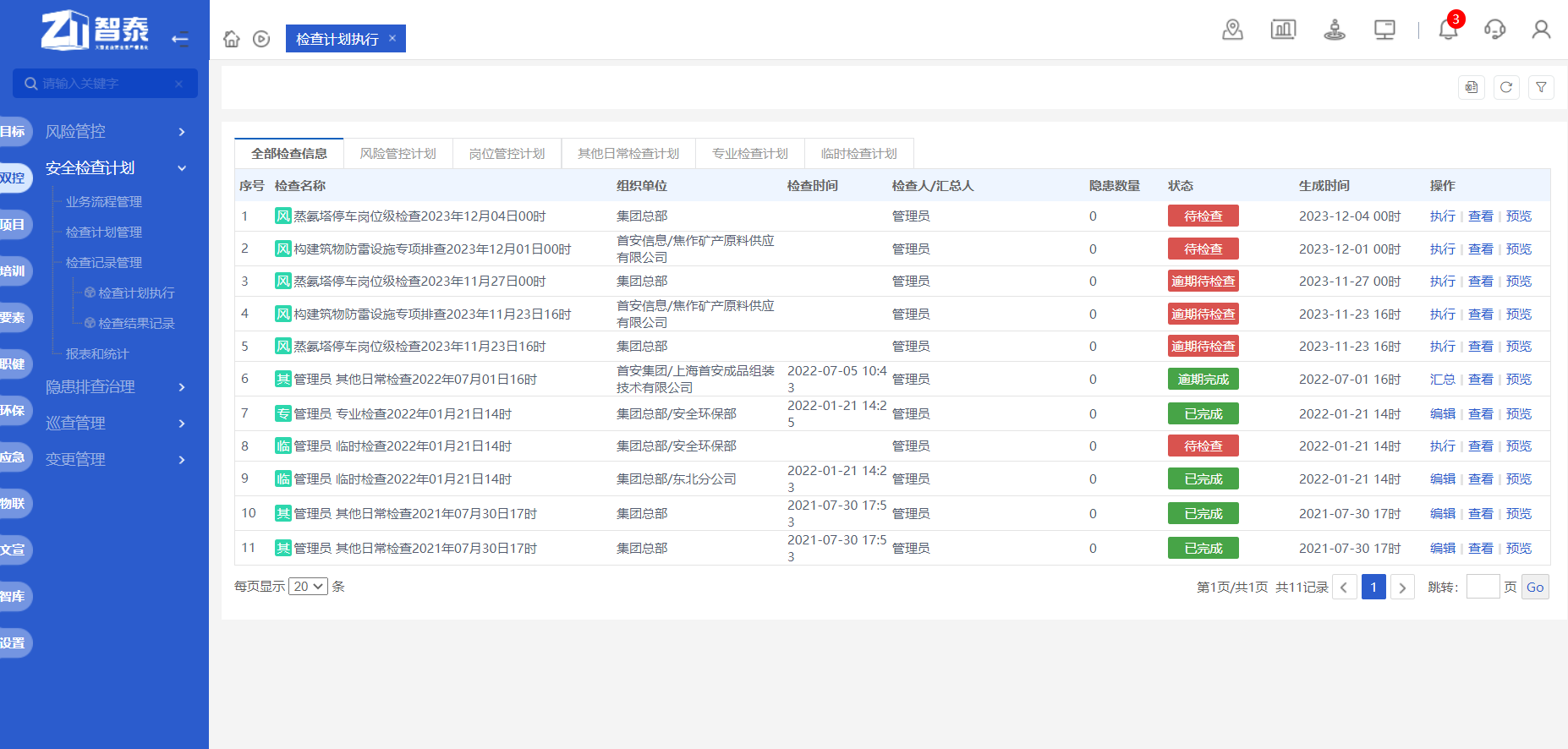Image resolution: width=1568 pixels, height=749 pixels.
Task: Focus the sidebar keyword search field
Action: click(x=105, y=84)
